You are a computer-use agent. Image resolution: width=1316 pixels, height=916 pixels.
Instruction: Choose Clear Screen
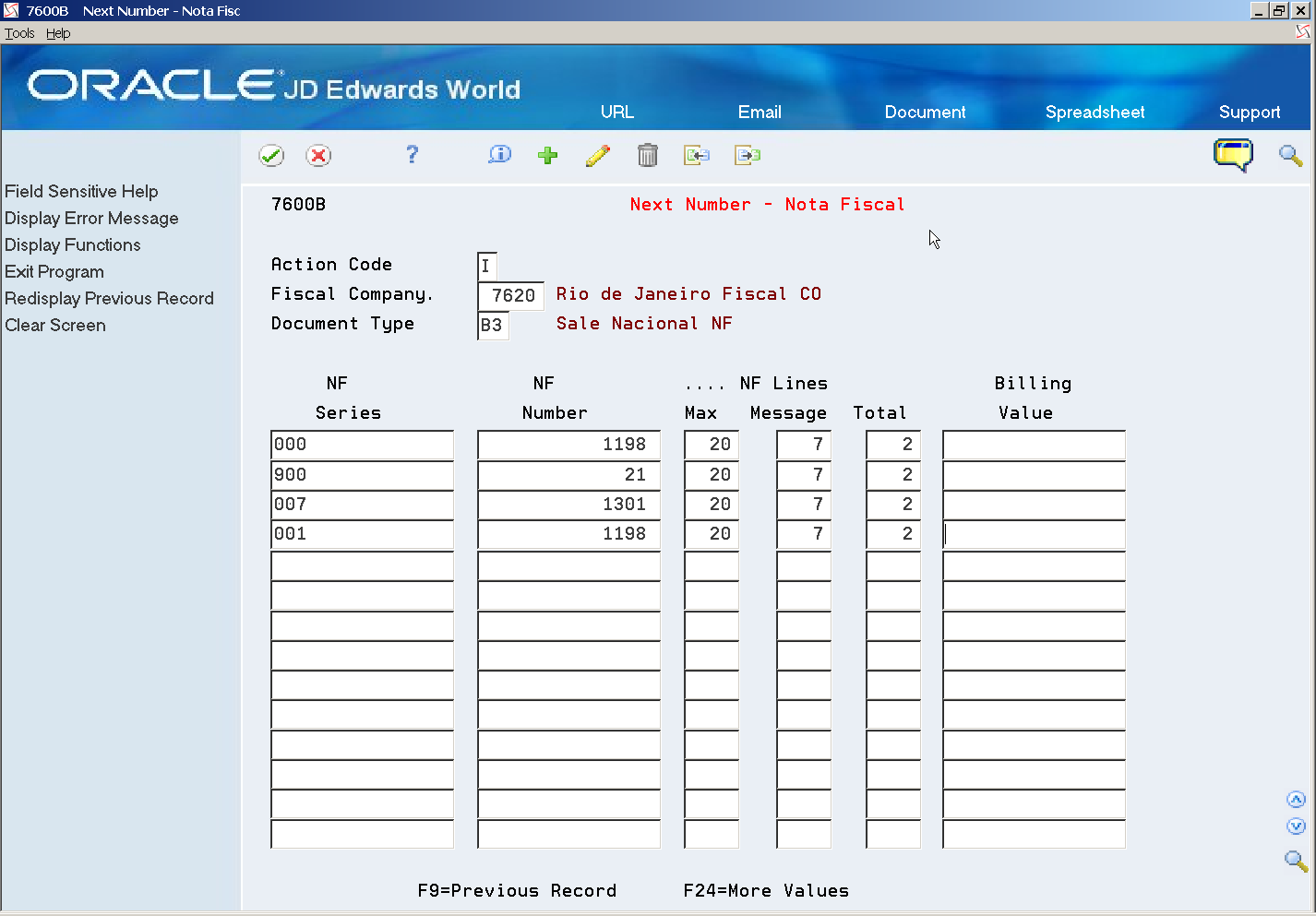(55, 325)
